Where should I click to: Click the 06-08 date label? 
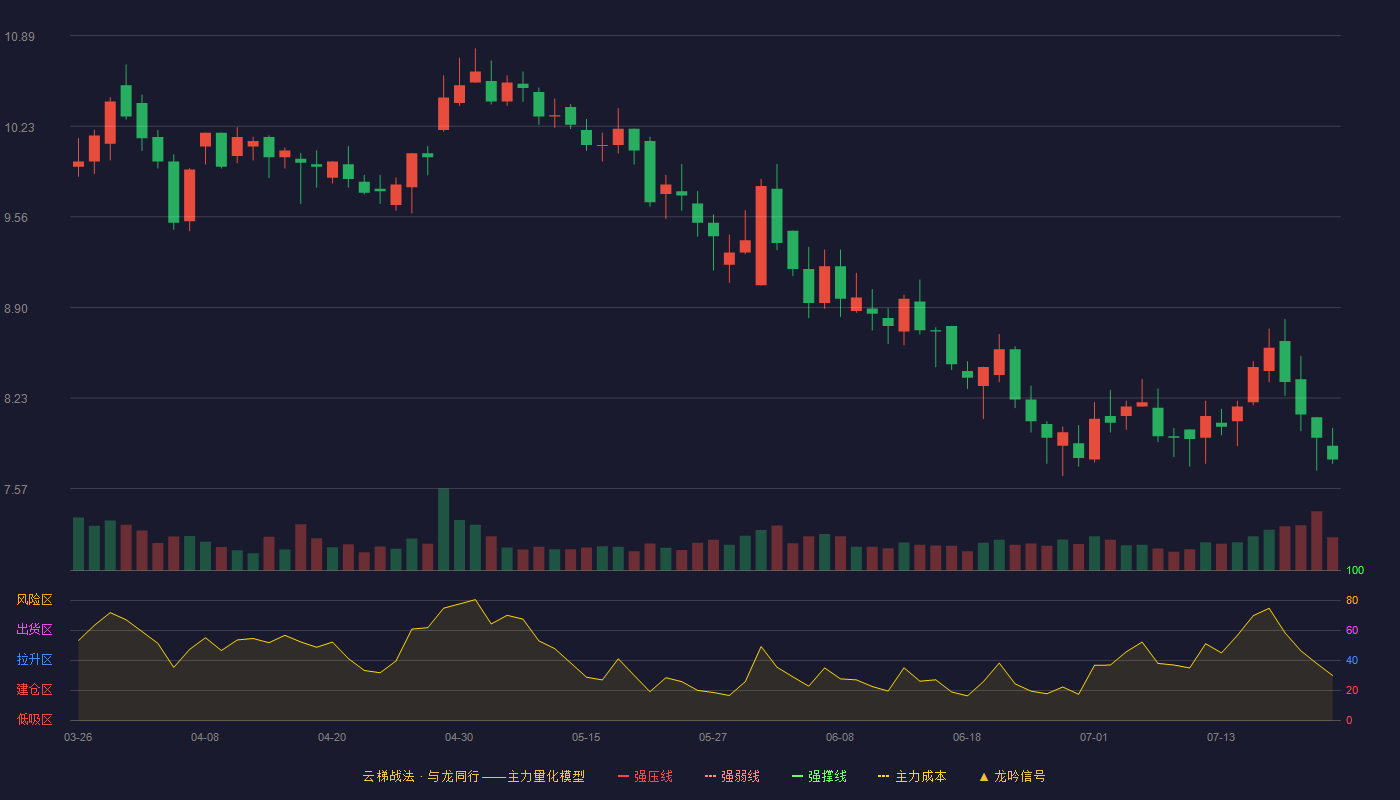click(x=840, y=737)
